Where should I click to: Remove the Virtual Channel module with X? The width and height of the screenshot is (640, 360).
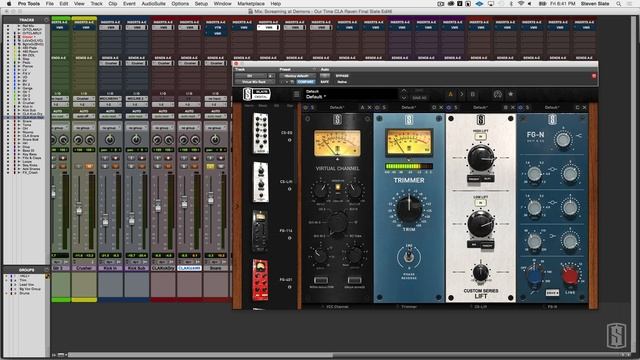pos(369,107)
